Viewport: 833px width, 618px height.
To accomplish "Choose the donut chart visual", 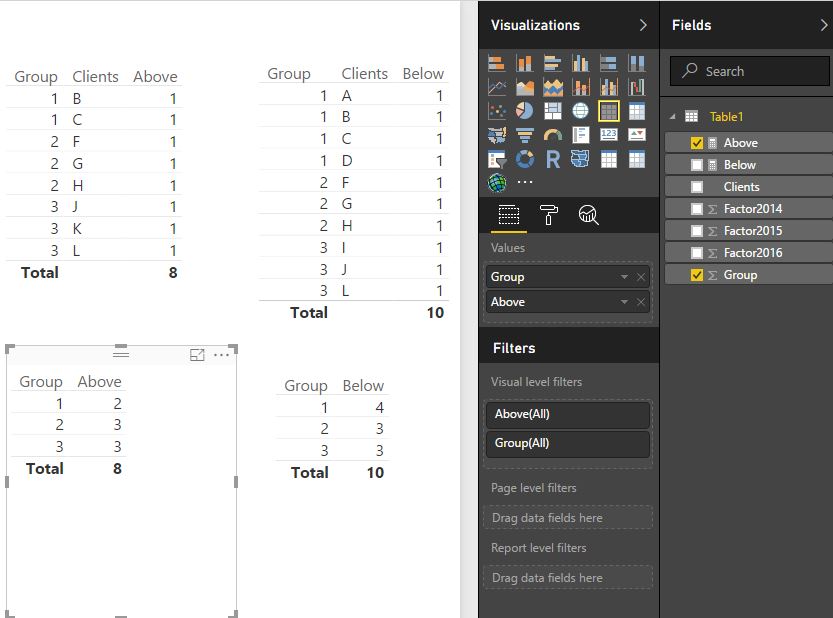I will click(524, 159).
